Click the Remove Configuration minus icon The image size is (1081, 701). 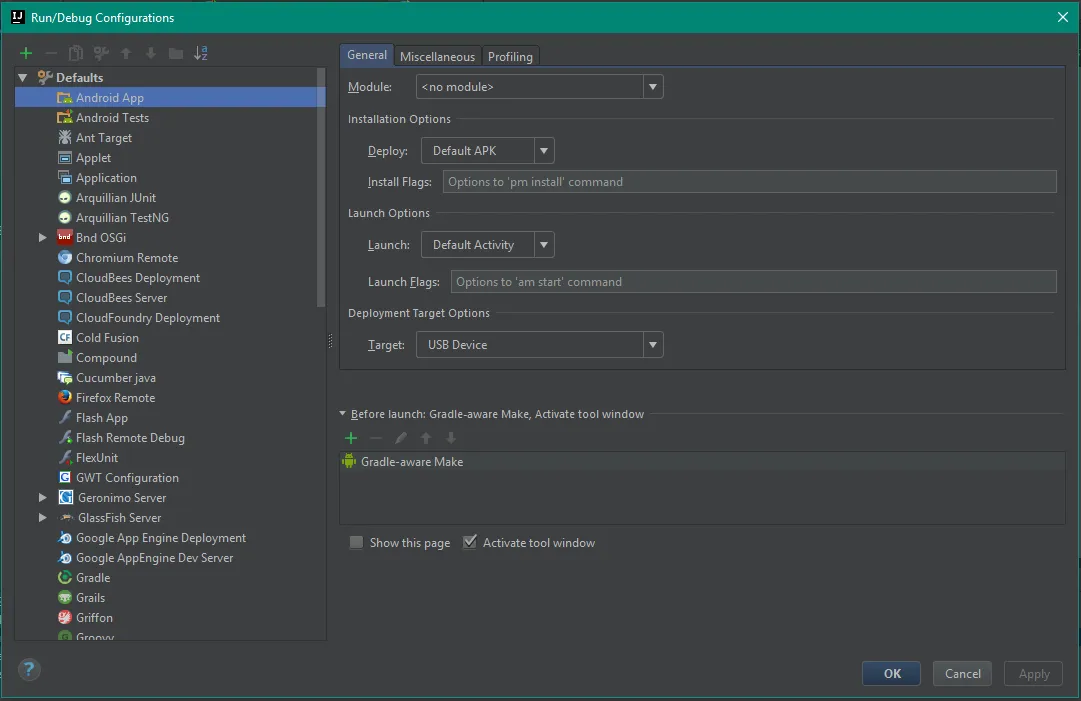(x=50, y=53)
